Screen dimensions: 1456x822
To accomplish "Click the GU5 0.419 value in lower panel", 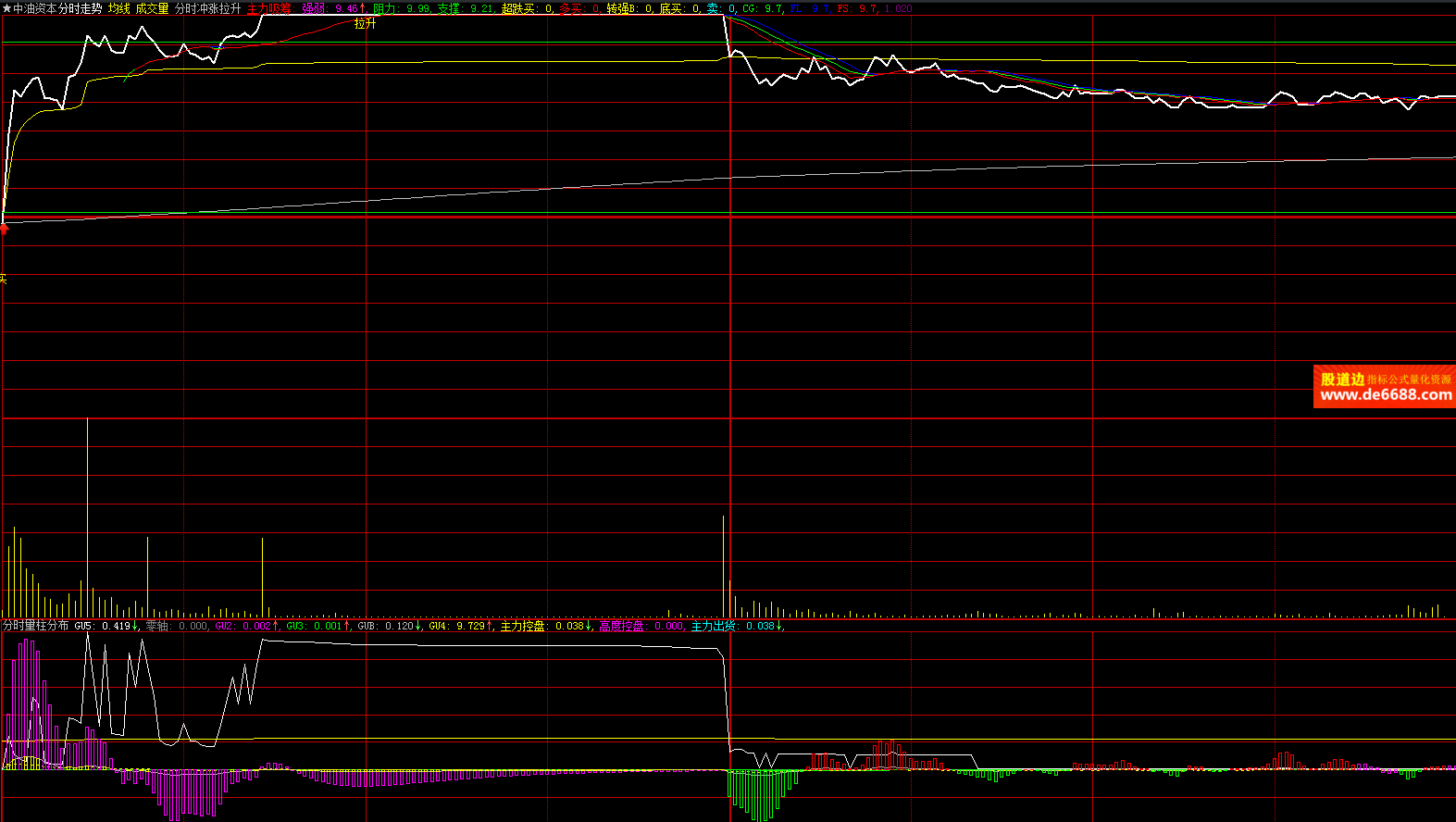I will pyautogui.click(x=106, y=626).
